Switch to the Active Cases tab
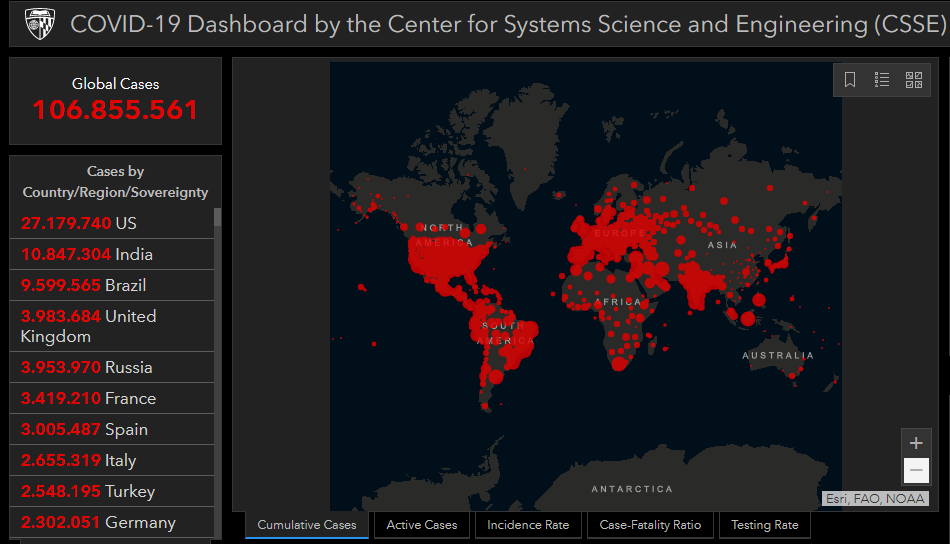 pyautogui.click(x=422, y=525)
